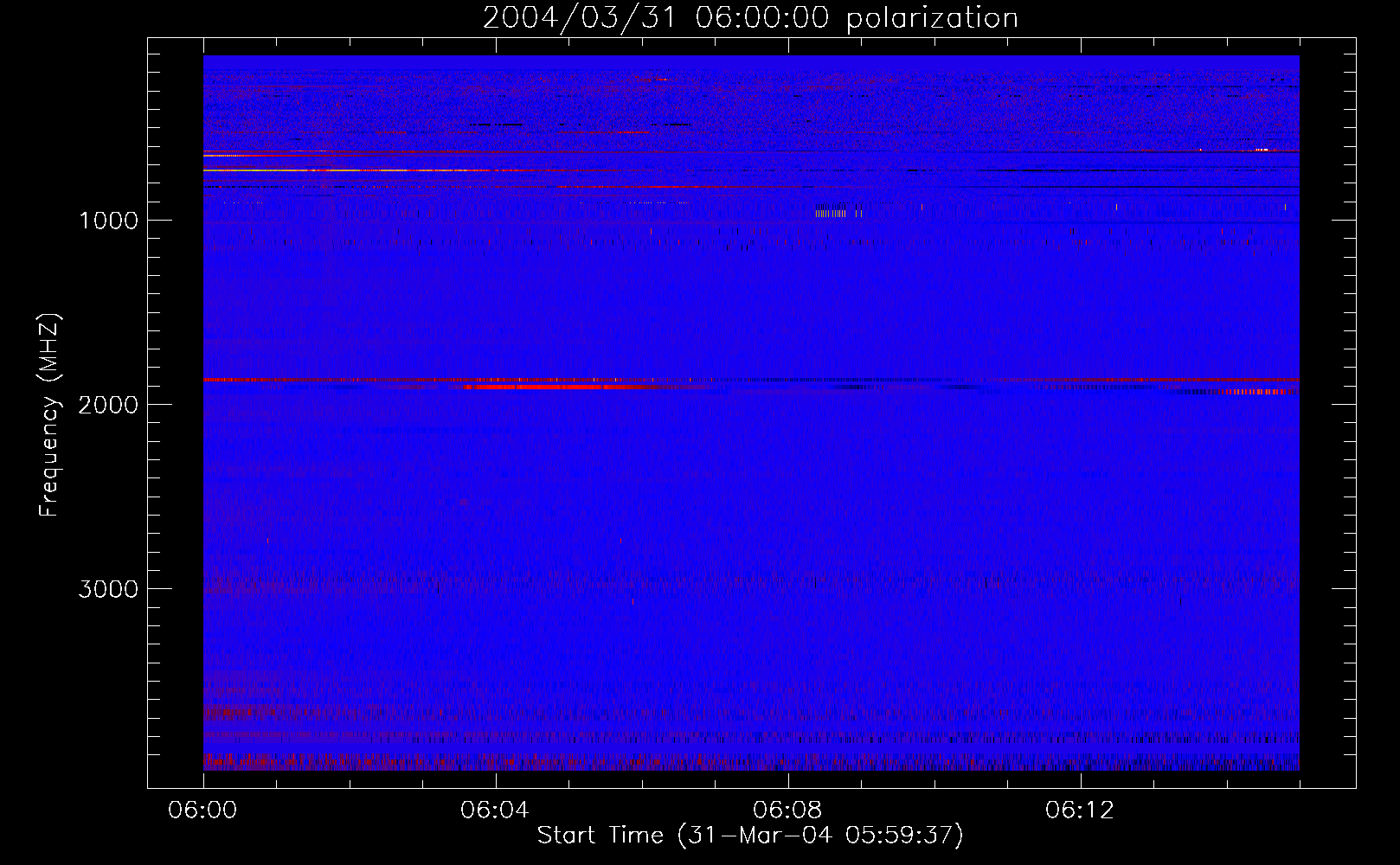The image size is (1400, 865).
Task: Click the "1000" frequency tick label
Action: [108, 221]
